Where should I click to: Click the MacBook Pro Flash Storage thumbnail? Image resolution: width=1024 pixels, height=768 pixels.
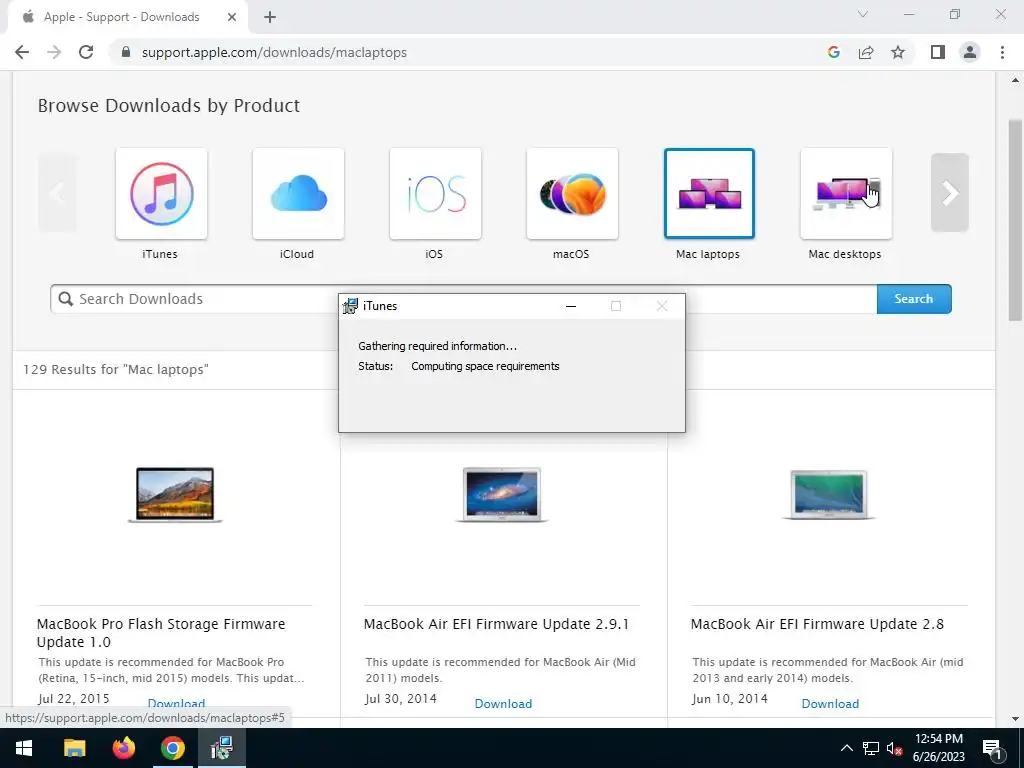pos(175,494)
